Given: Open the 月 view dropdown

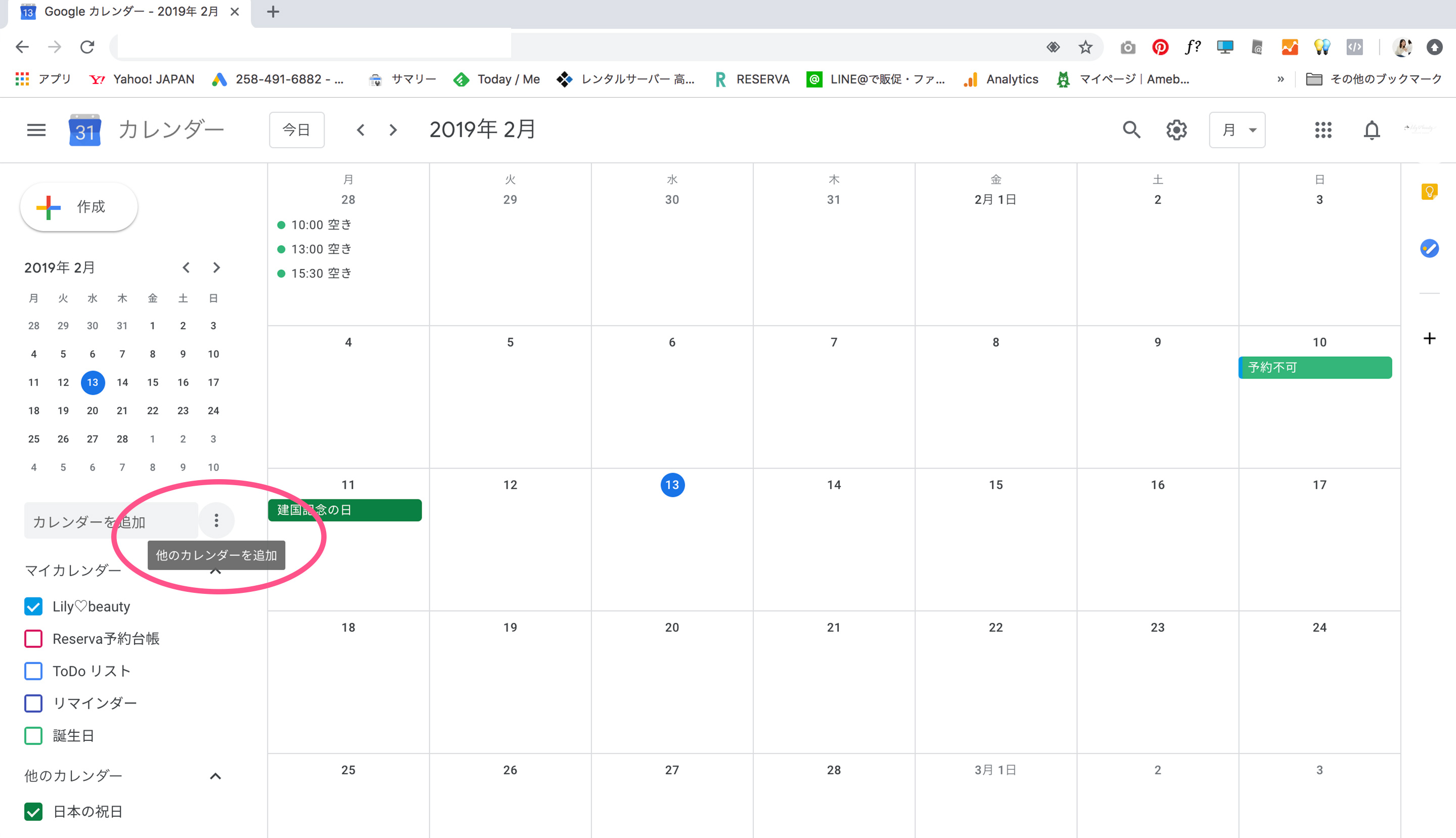Looking at the screenshot, I should (x=1237, y=130).
